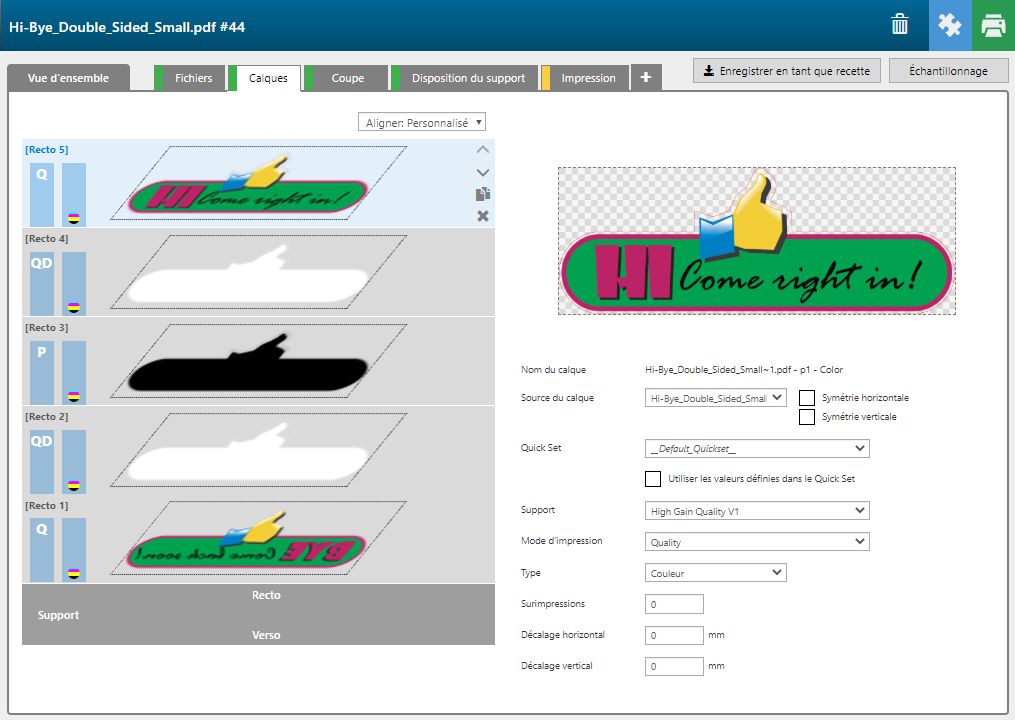Click the Échantillonnage button

tap(947, 71)
